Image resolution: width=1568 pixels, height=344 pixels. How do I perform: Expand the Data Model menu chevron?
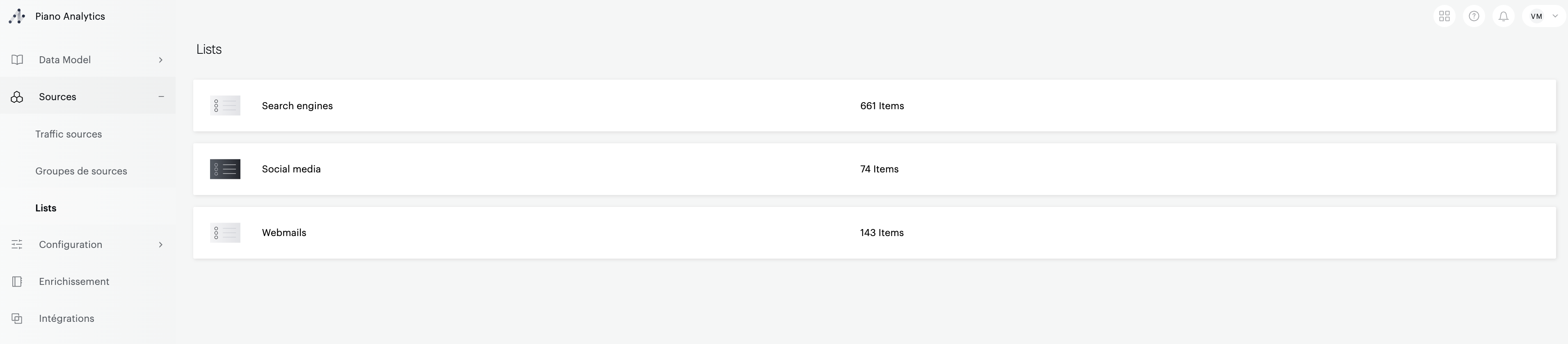[x=161, y=60]
